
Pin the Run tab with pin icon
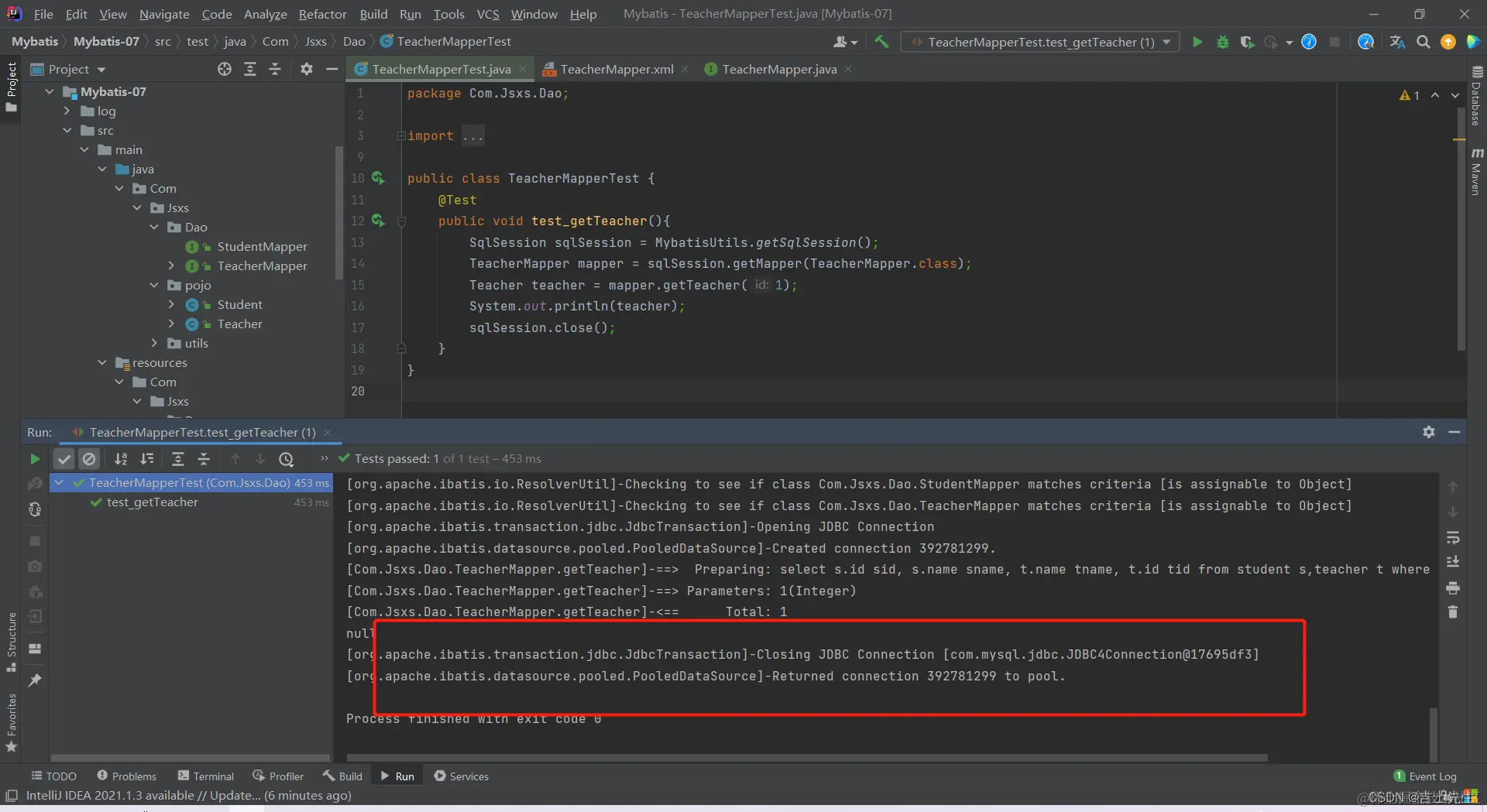pos(35,680)
